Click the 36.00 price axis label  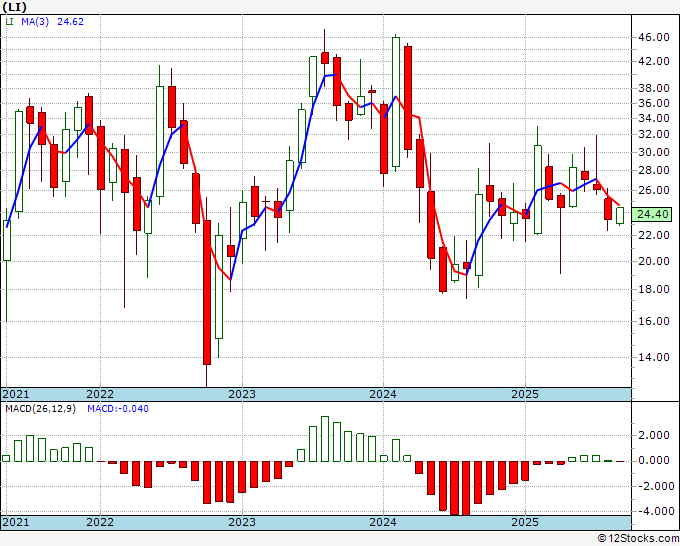pos(653,103)
